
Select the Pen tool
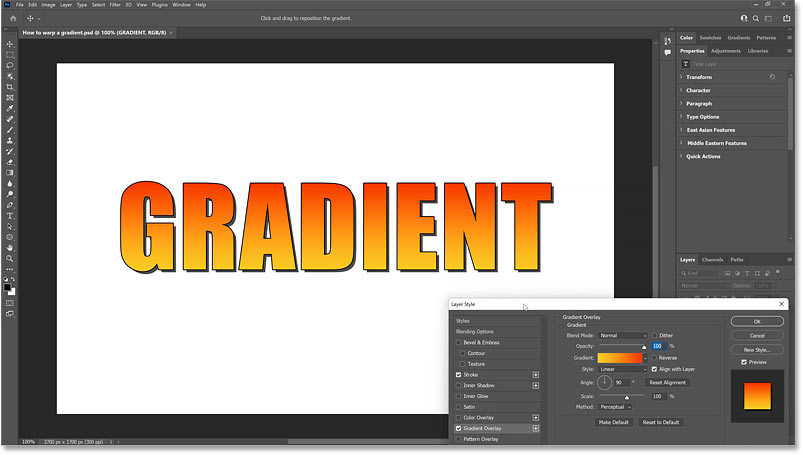10,205
